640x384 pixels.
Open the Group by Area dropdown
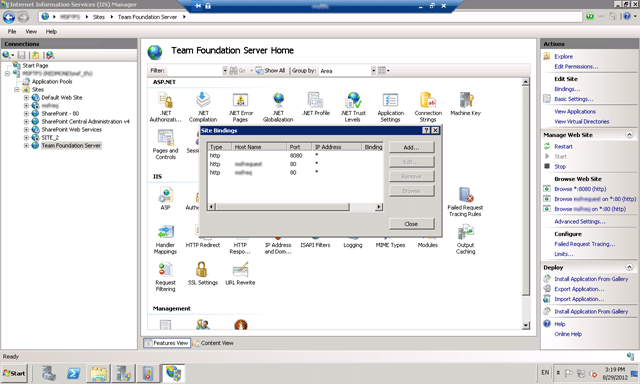click(x=373, y=71)
